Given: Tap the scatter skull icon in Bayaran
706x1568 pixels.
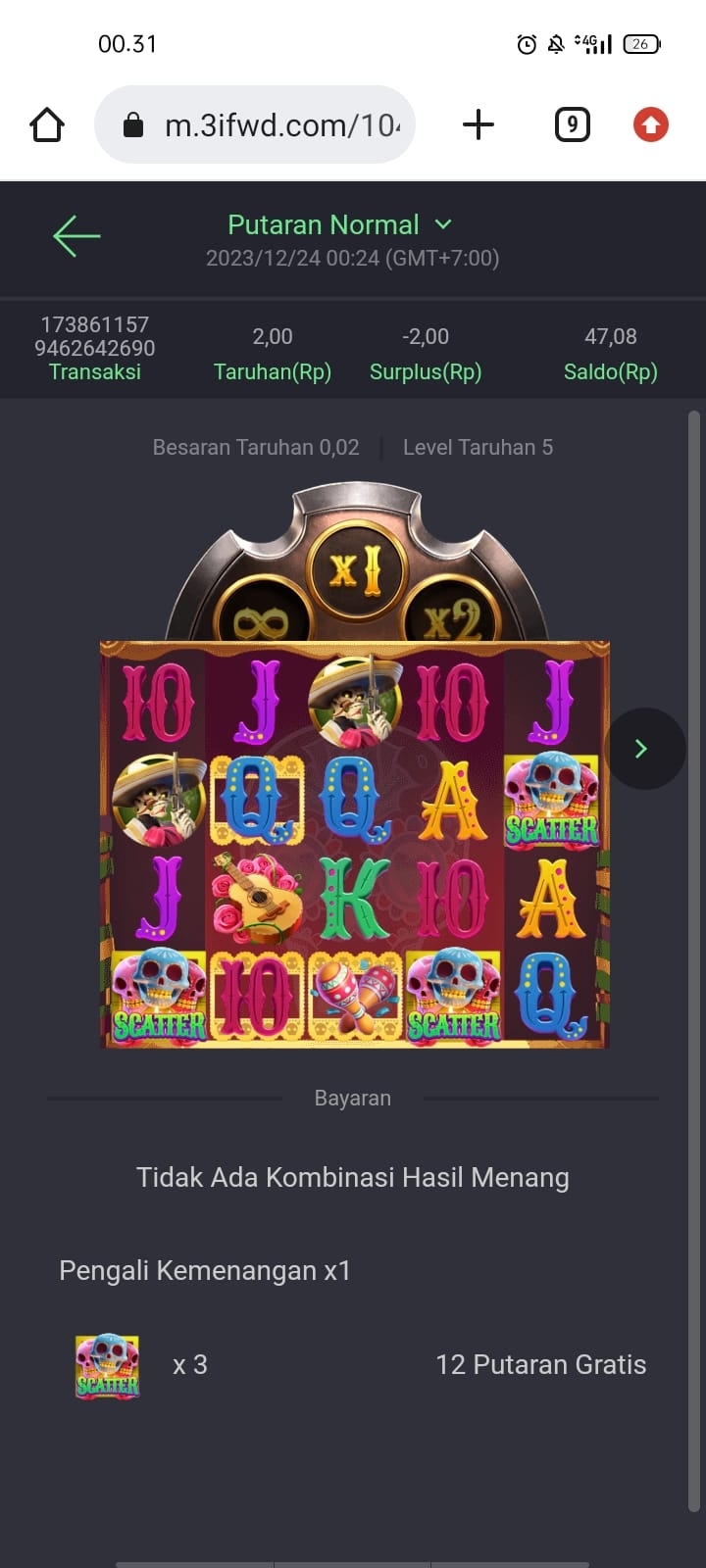Looking at the screenshot, I should click(108, 1365).
